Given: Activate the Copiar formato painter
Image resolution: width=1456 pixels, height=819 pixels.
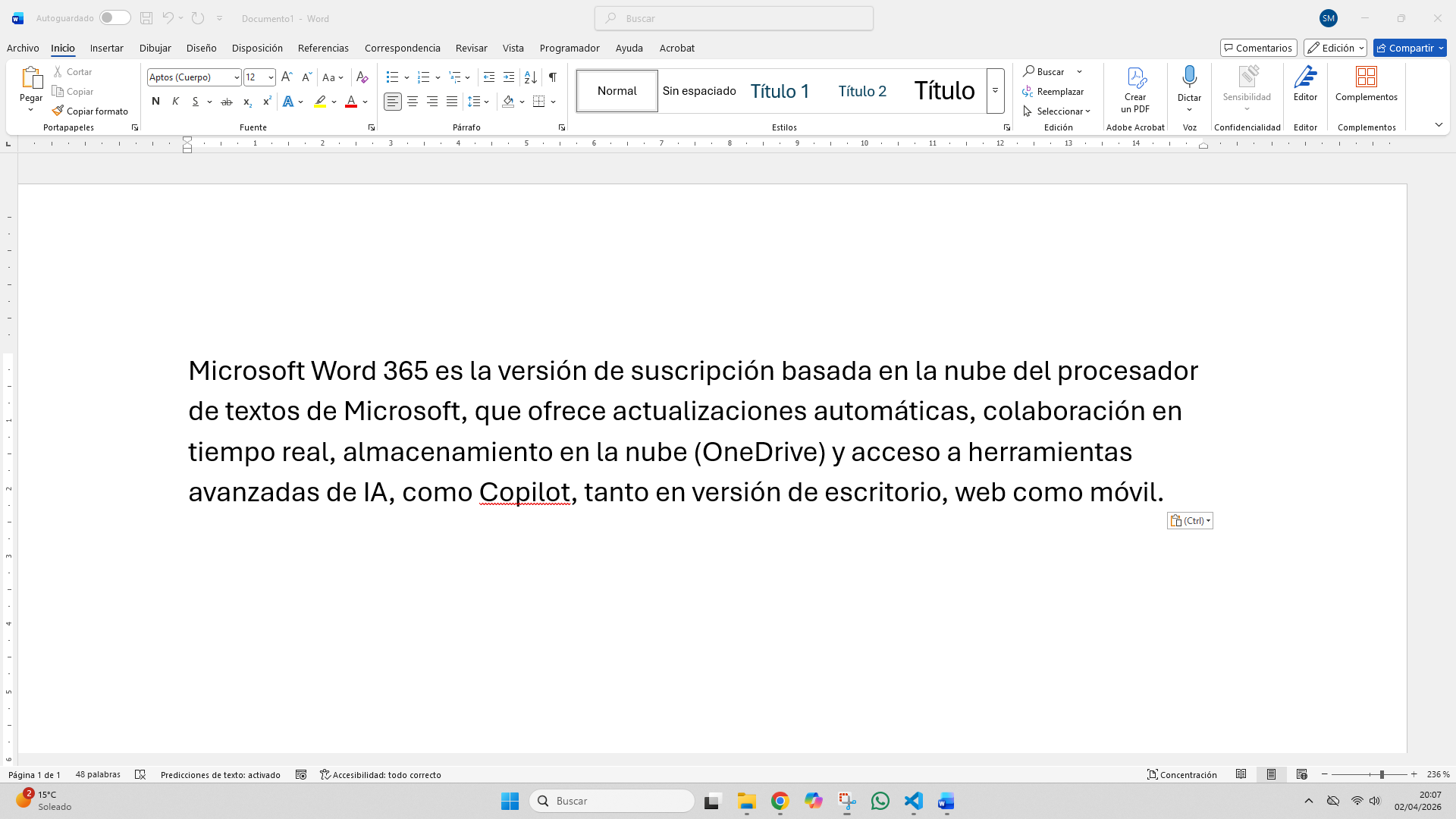Looking at the screenshot, I should 90,110.
